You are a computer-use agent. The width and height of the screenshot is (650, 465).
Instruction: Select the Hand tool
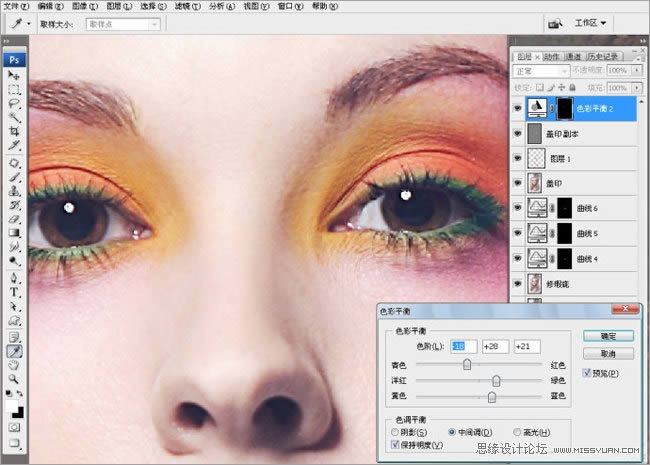click(x=14, y=365)
